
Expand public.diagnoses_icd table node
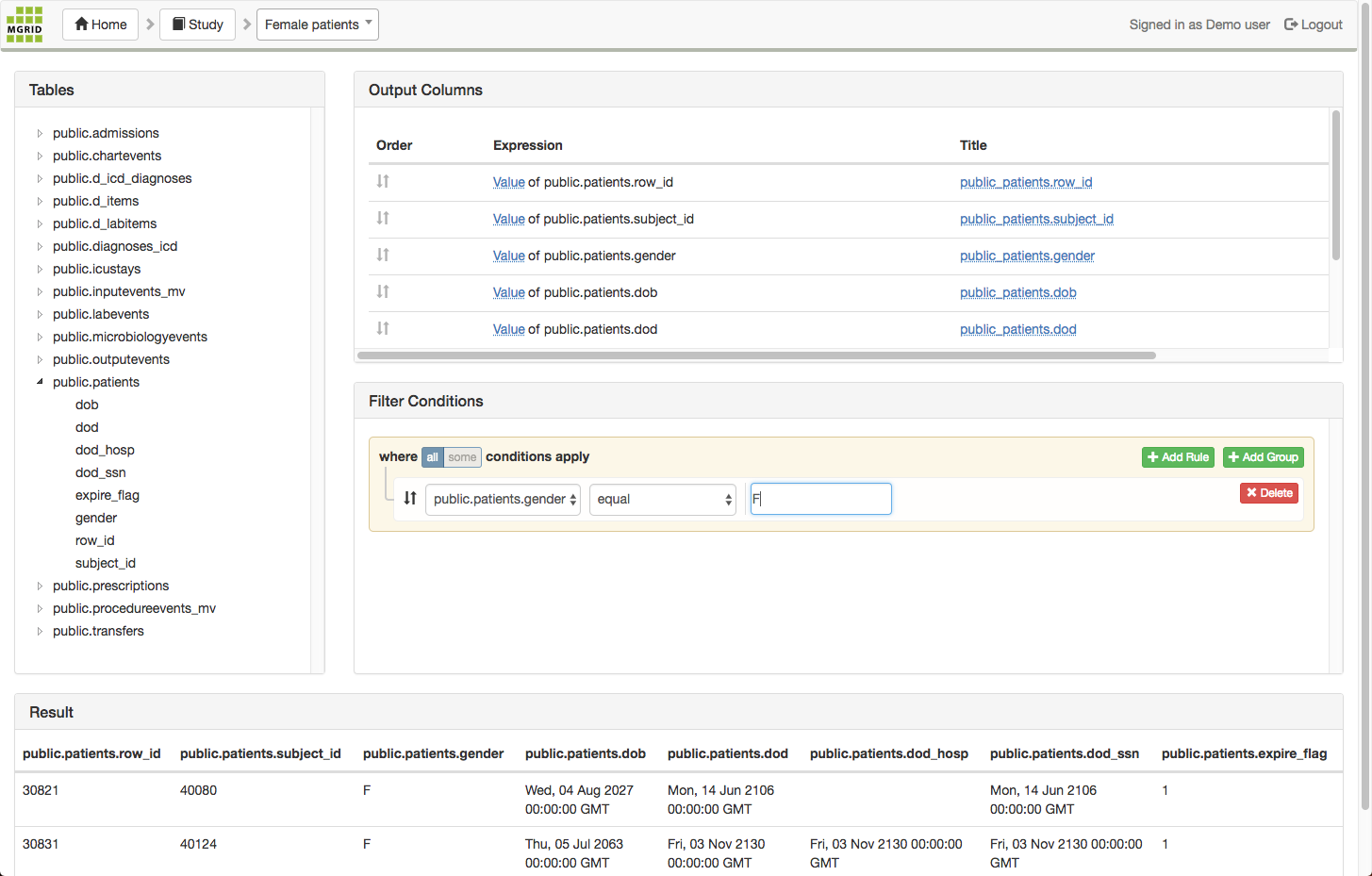pos(40,246)
